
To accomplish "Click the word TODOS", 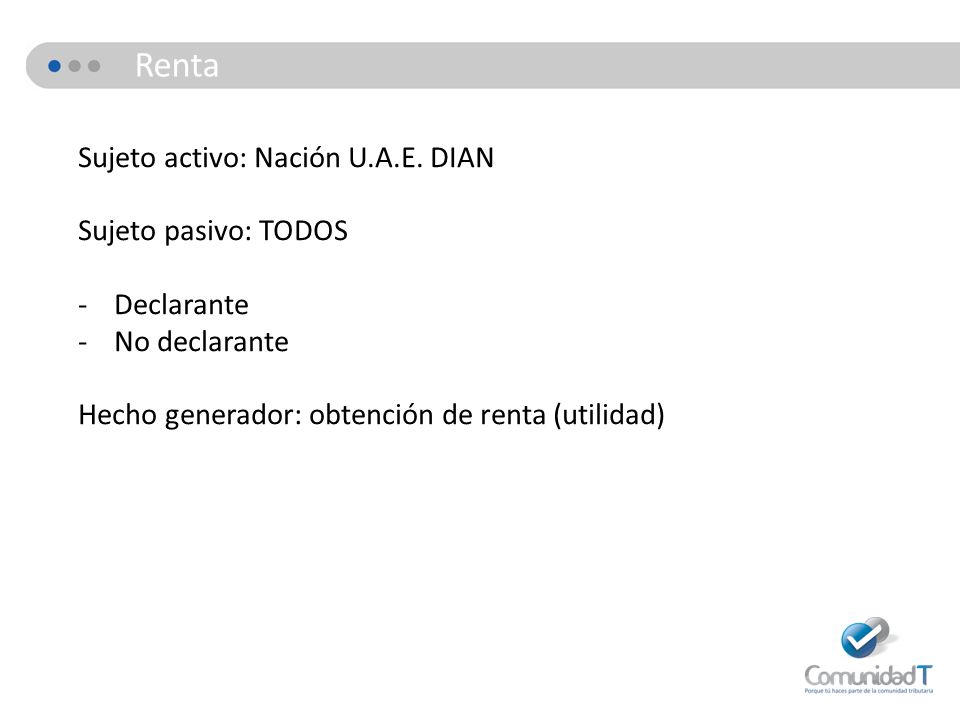I will point(304,231).
